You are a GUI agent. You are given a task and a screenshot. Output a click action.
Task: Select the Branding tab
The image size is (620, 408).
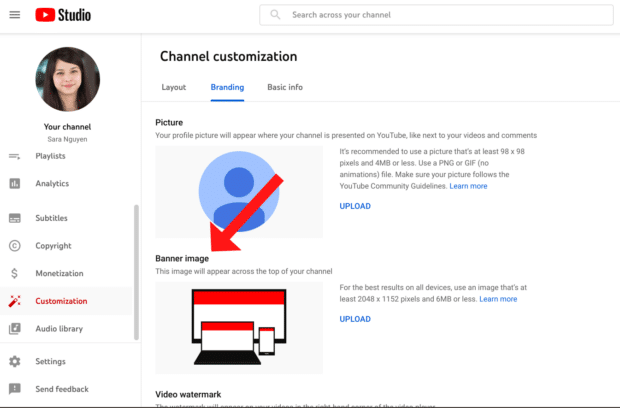227,87
